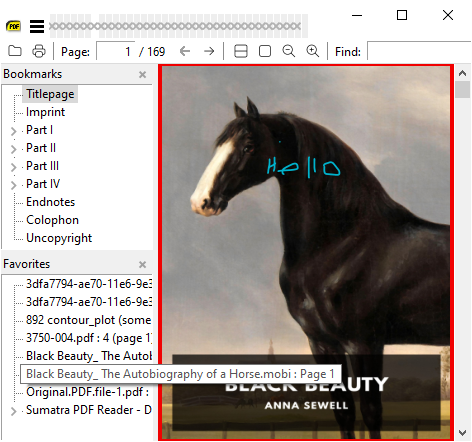Screen dimensions: 472x442
Task: Open the Black Beauty_ The Autobiography favorite
Action: [x=89, y=356]
